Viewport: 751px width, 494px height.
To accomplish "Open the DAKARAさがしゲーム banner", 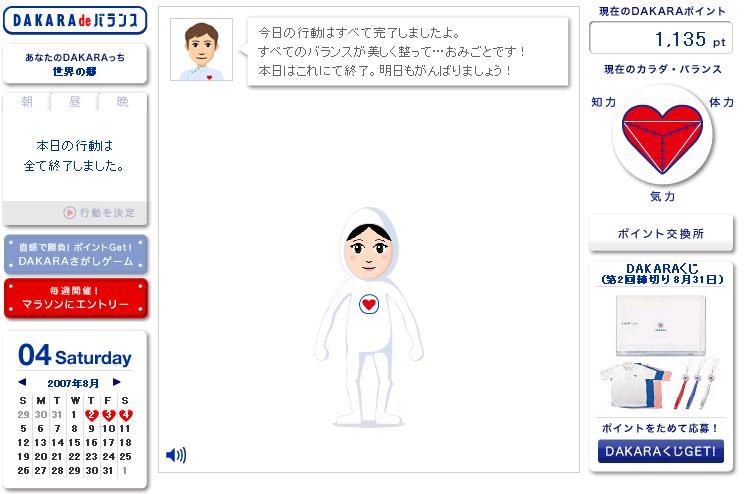I will click(76, 254).
